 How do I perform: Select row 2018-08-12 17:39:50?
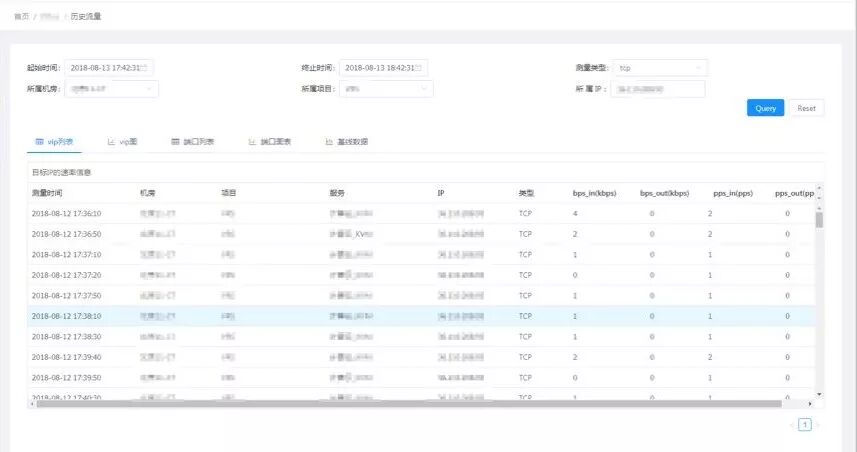coord(421,378)
